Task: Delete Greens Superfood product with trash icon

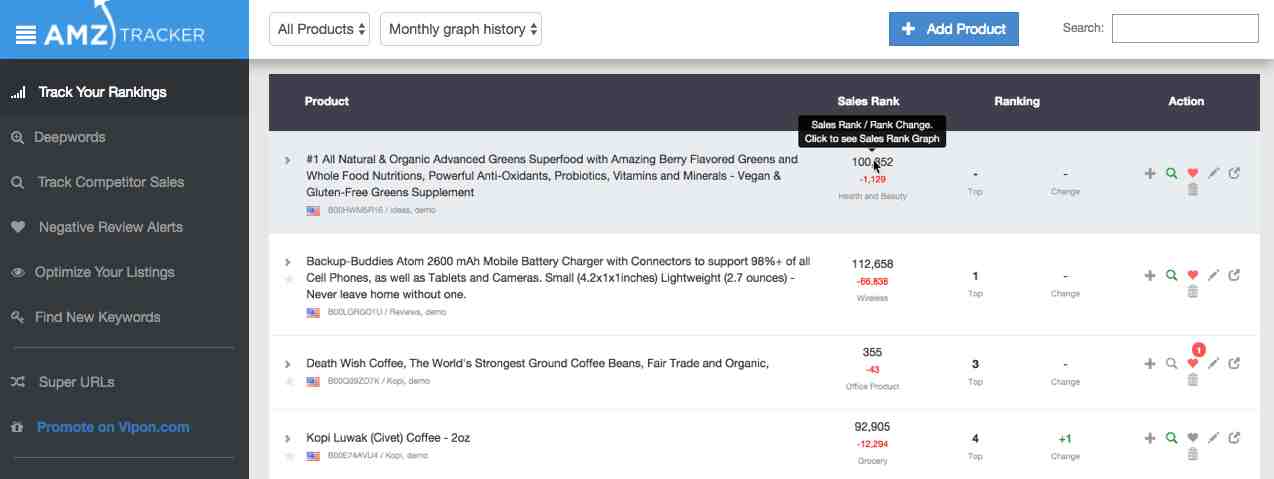Action: click(x=1192, y=189)
